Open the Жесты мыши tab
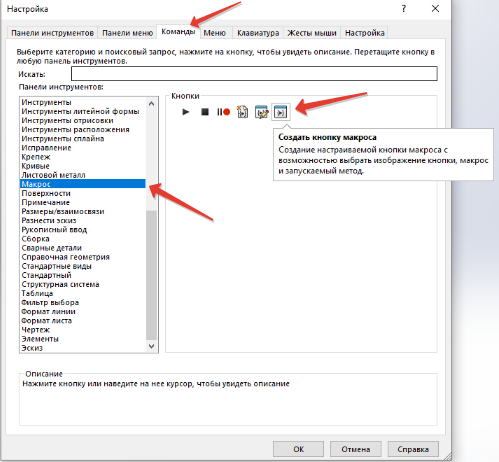Screen dimensions: 499x462 312,33
